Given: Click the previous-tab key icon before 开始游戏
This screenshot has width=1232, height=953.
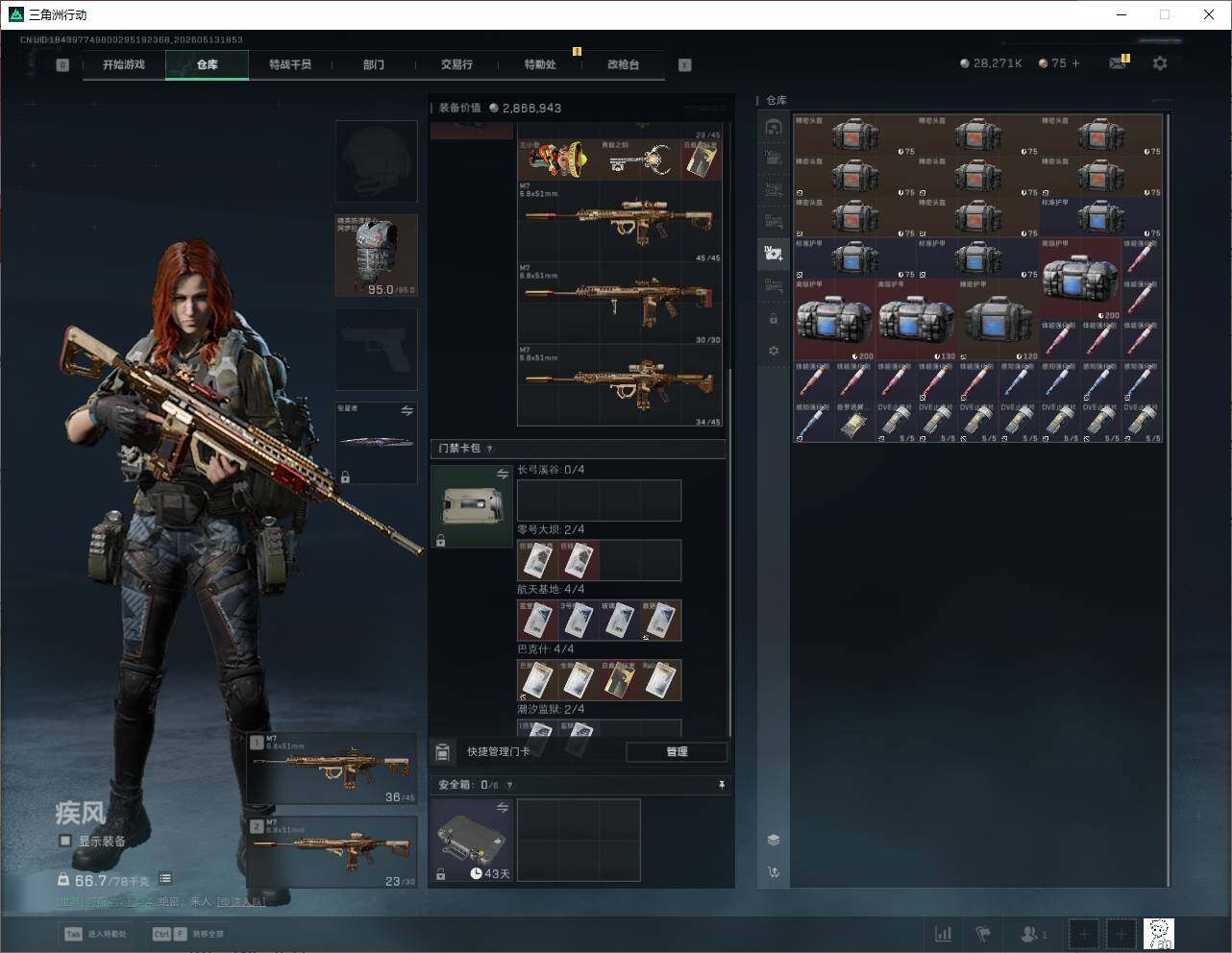Looking at the screenshot, I should click(62, 65).
